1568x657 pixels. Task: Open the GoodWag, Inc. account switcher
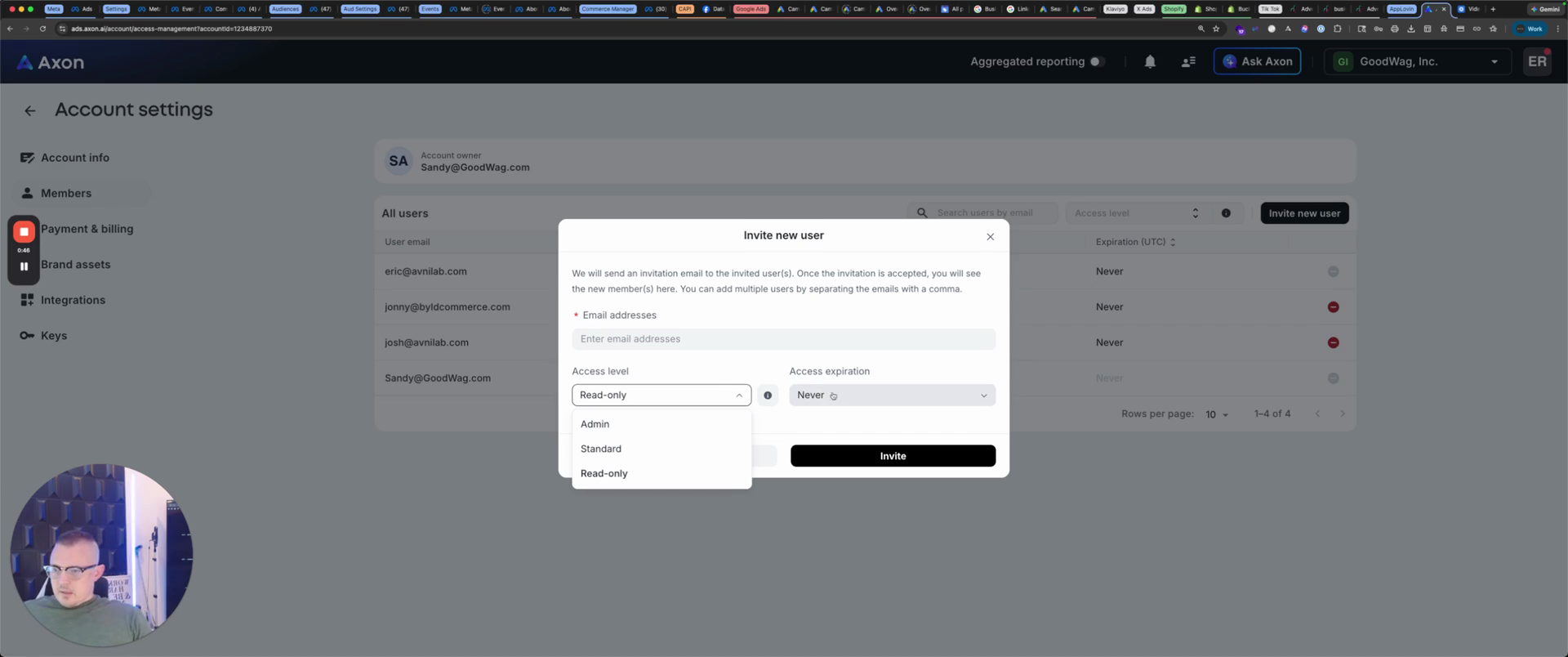[x=1417, y=61]
